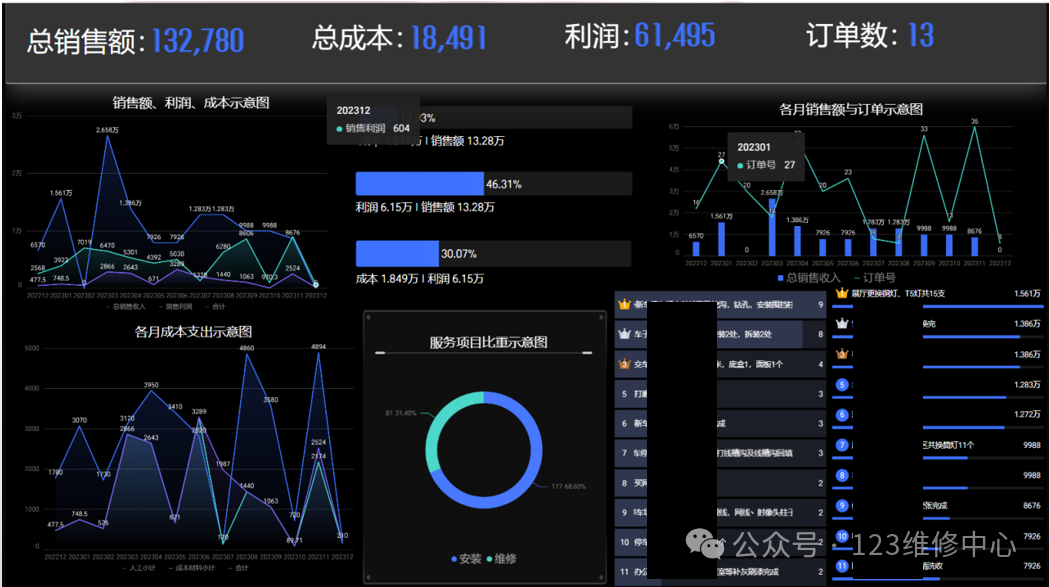The height and width of the screenshot is (587, 1050).
Task: Click the gold crown atop the right sales leaderboard
Action: (841, 292)
